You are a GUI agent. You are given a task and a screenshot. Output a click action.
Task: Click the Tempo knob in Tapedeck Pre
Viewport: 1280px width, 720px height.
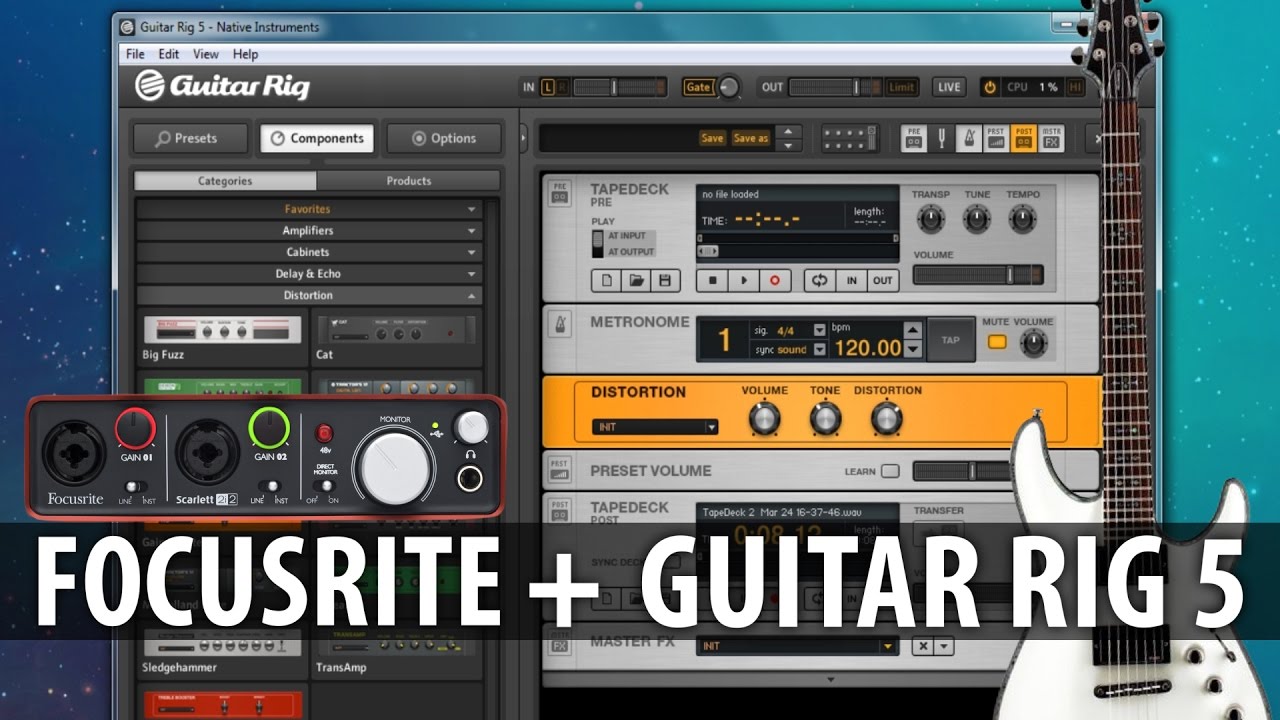[x=1022, y=218]
